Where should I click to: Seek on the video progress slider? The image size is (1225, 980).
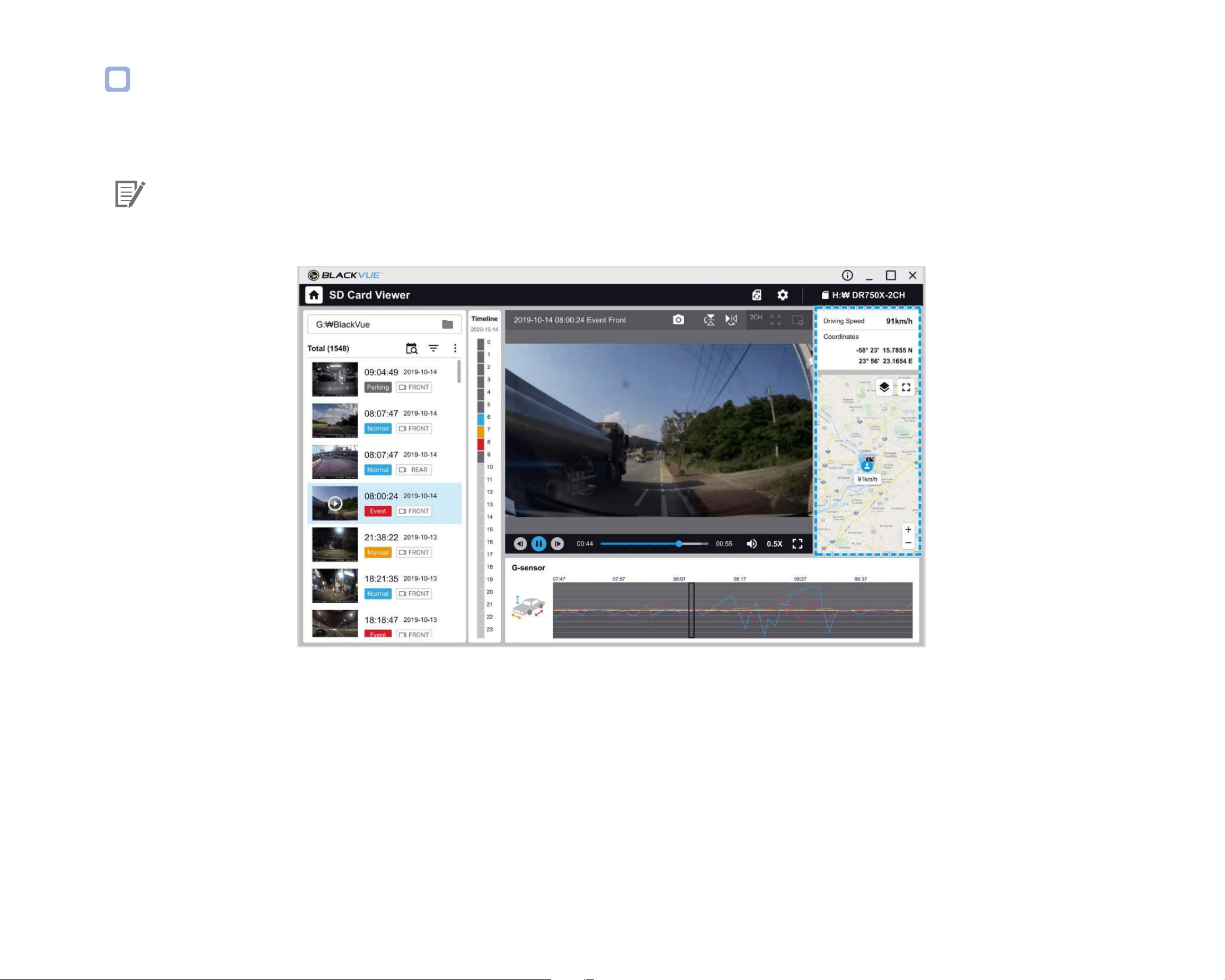pyautogui.click(x=654, y=544)
